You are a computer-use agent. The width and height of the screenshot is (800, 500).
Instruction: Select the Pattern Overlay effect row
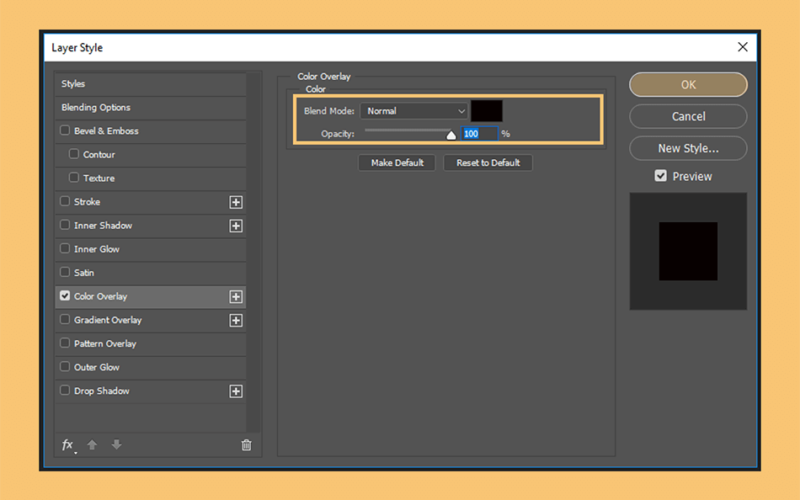coord(151,343)
